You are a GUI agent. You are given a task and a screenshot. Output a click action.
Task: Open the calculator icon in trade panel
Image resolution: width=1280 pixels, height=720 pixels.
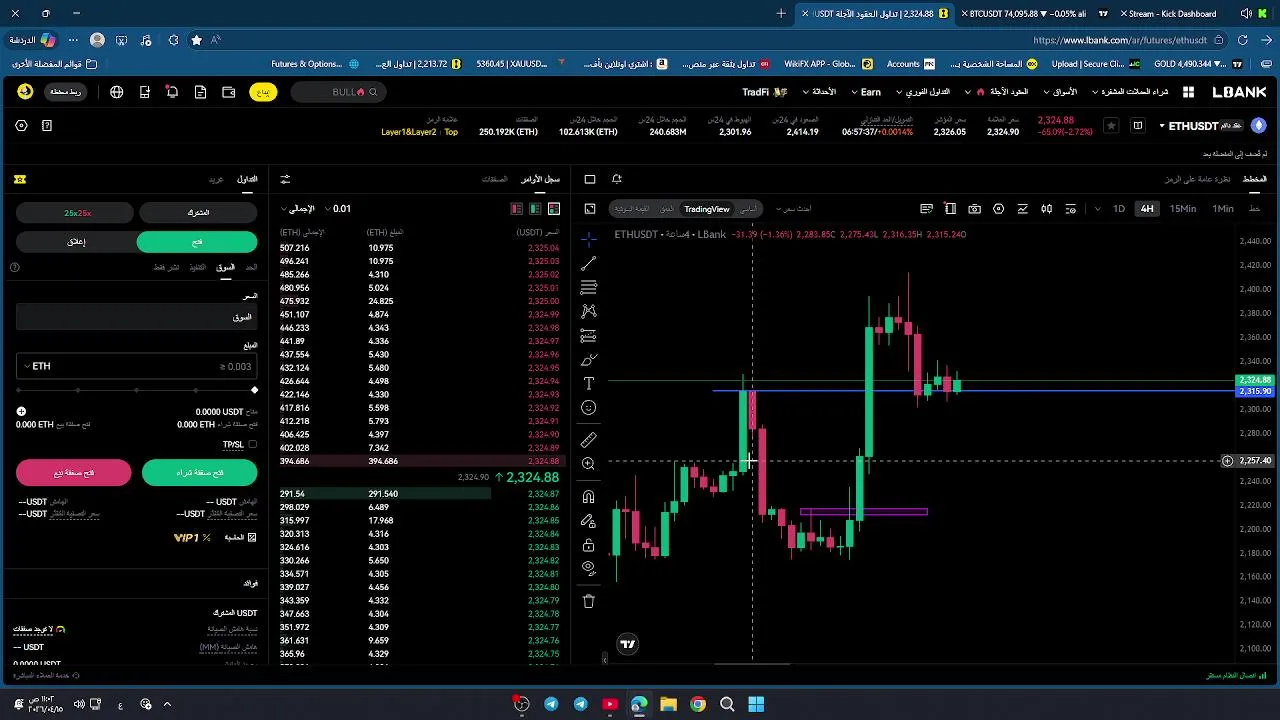point(252,537)
